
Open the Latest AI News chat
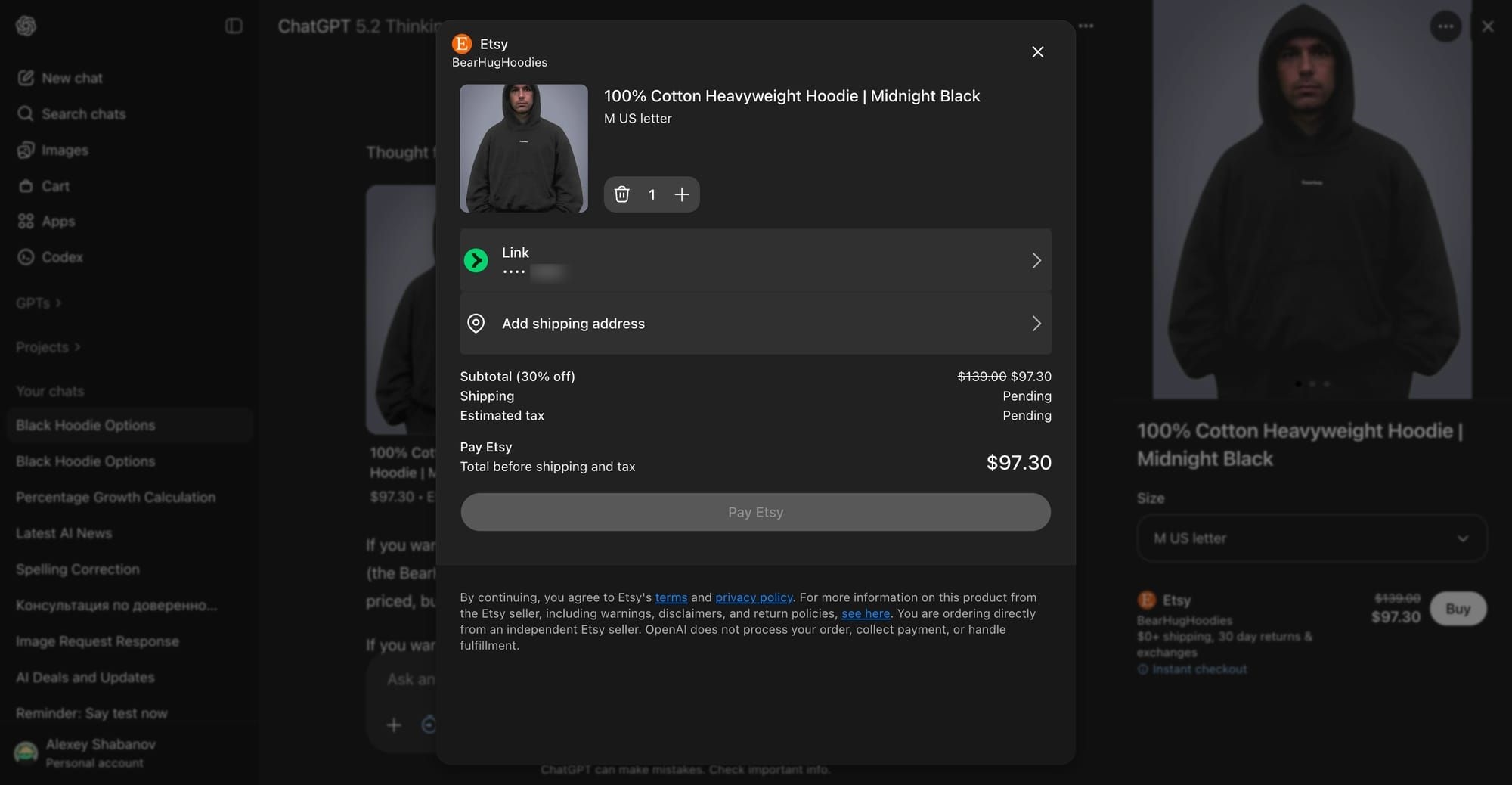point(64,533)
